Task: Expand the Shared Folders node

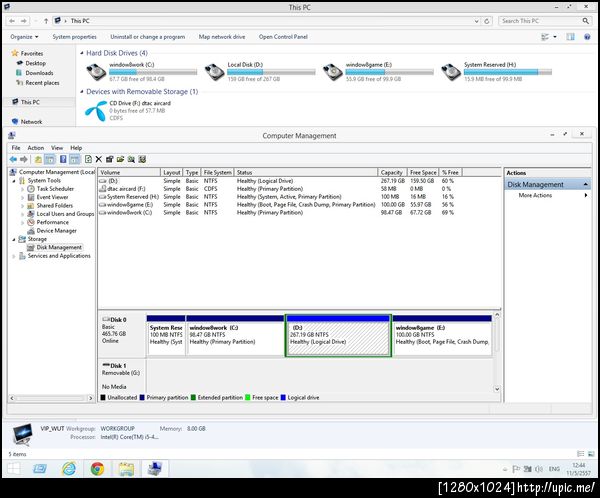Action: (22, 206)
